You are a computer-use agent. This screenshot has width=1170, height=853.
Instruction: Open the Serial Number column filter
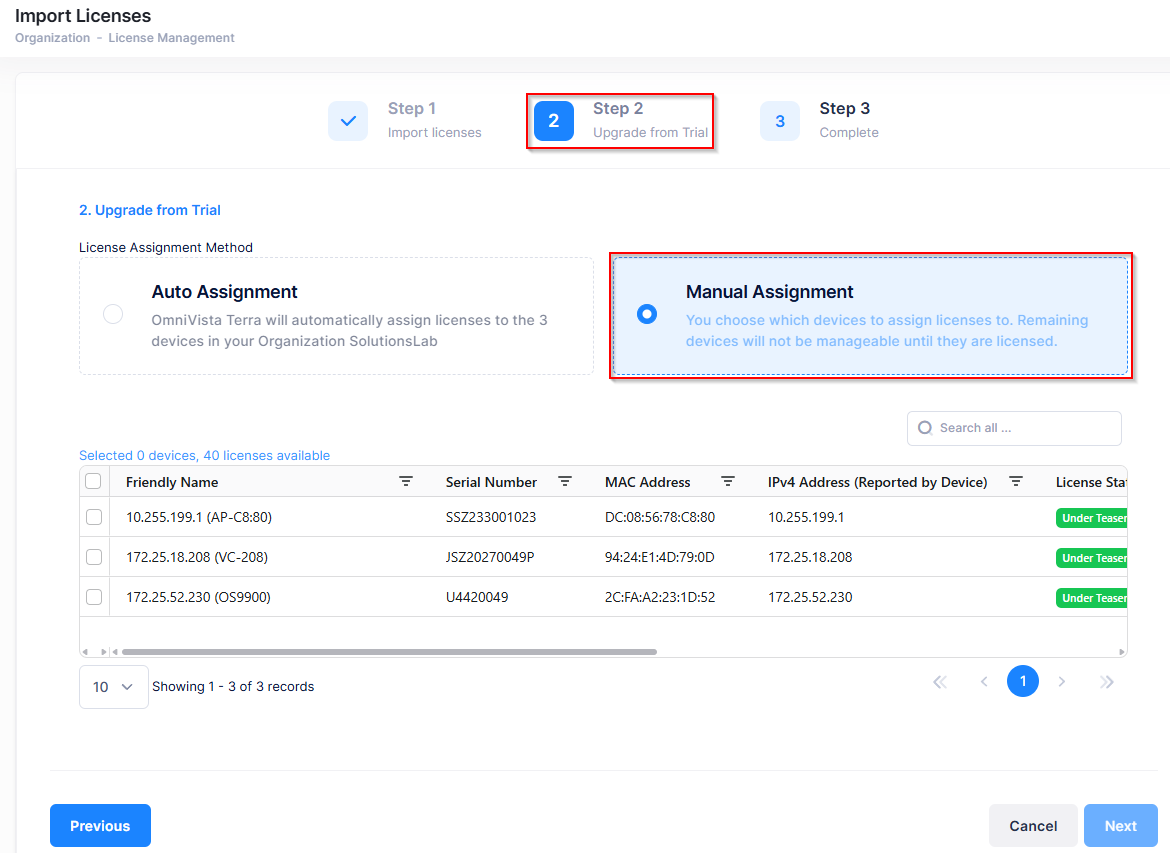(x=565, y=482)
